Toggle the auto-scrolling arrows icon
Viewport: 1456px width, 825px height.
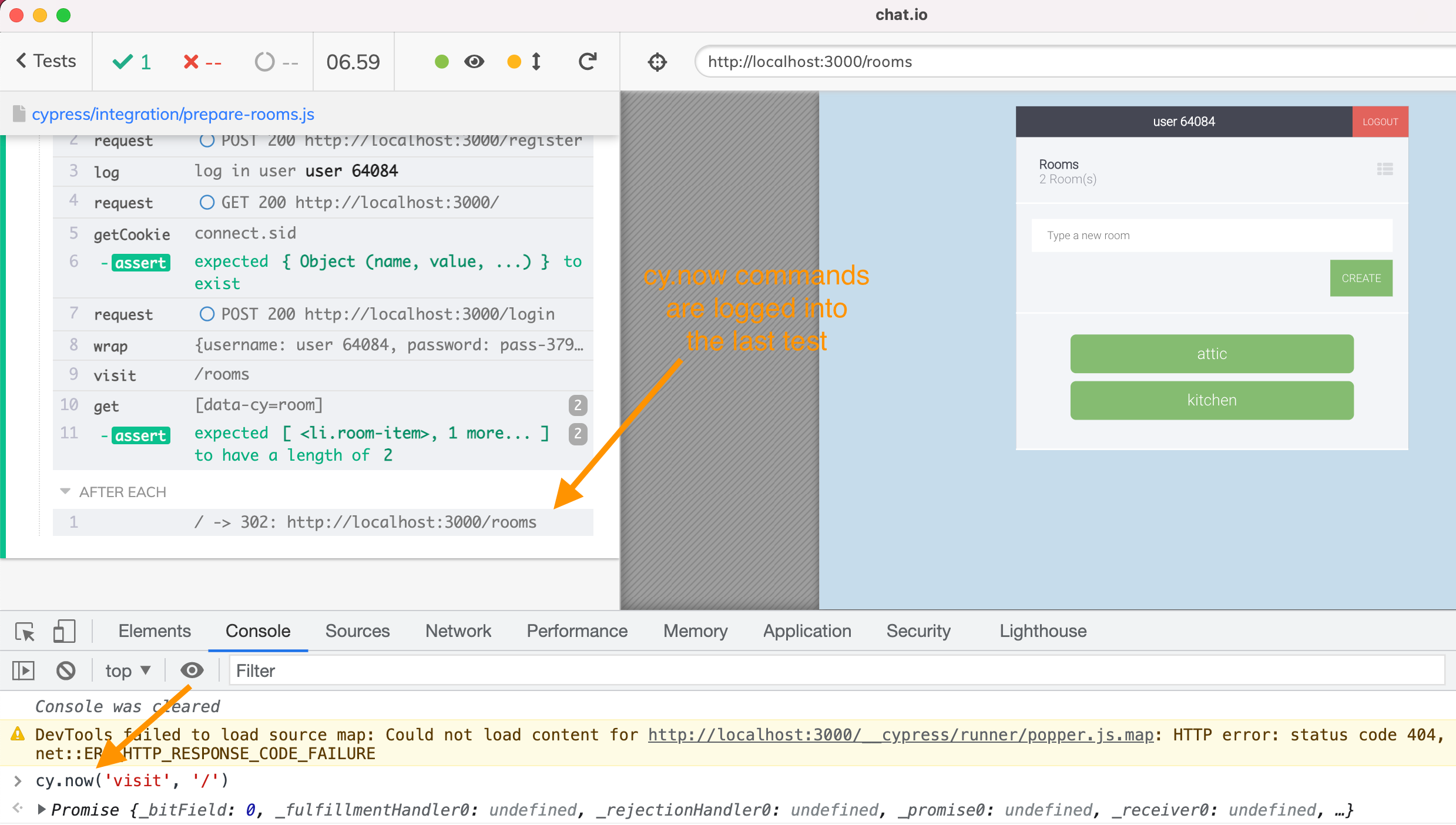(535, 62)
